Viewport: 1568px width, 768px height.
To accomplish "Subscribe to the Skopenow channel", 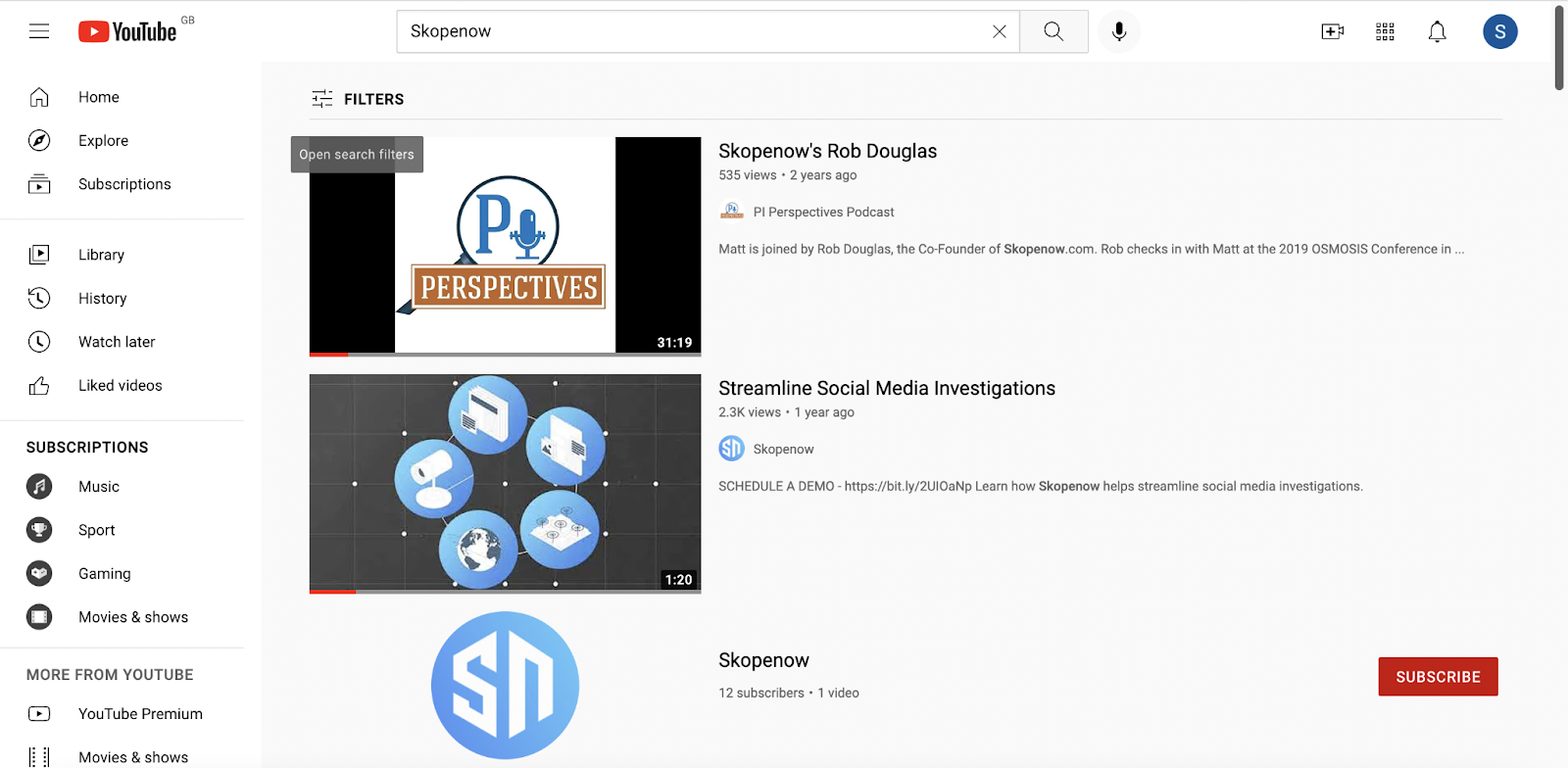I will (x=1438, y=677).
